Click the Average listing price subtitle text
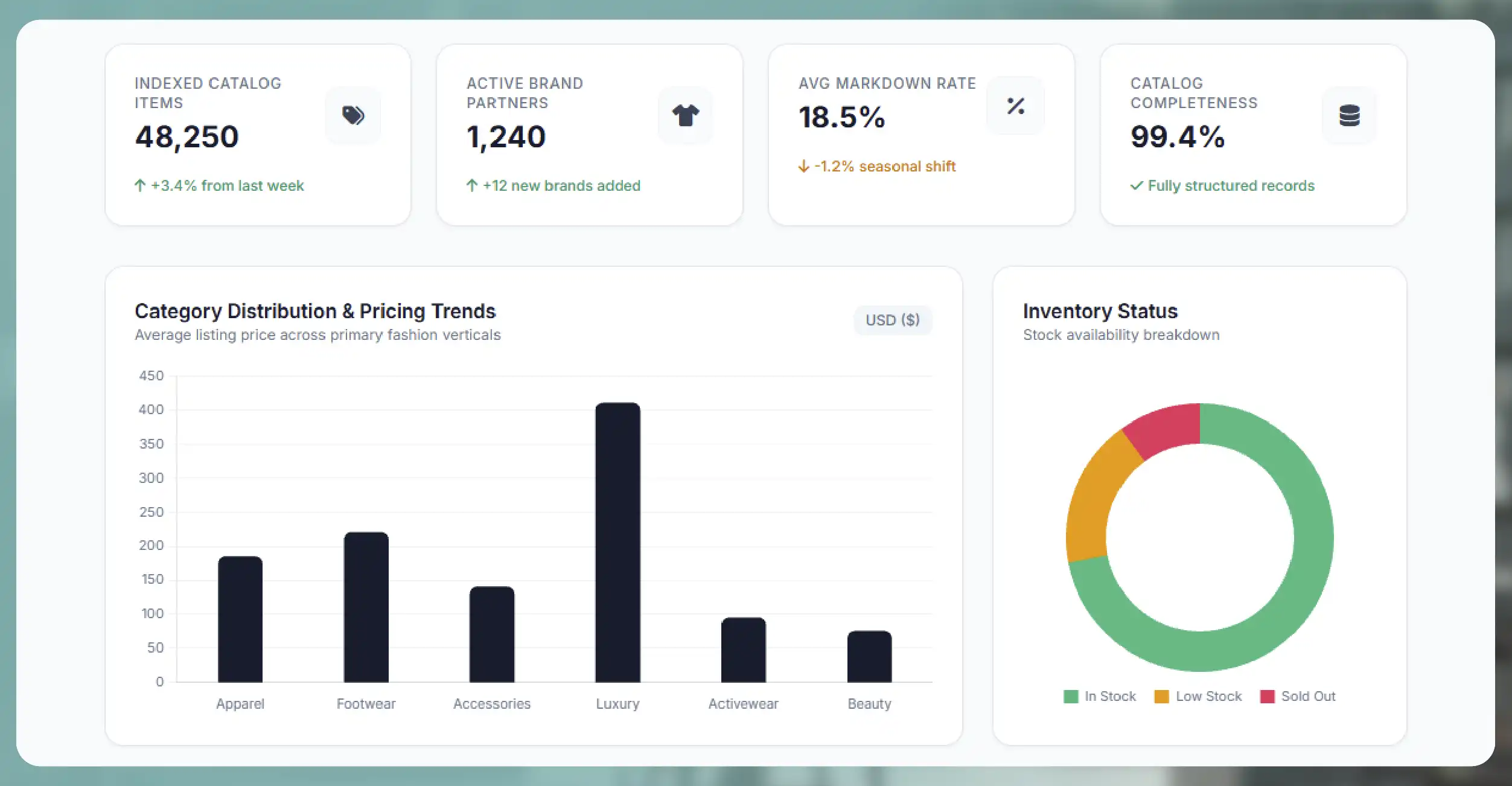Viewport: 1512px width, 786px height. (318, 335)
